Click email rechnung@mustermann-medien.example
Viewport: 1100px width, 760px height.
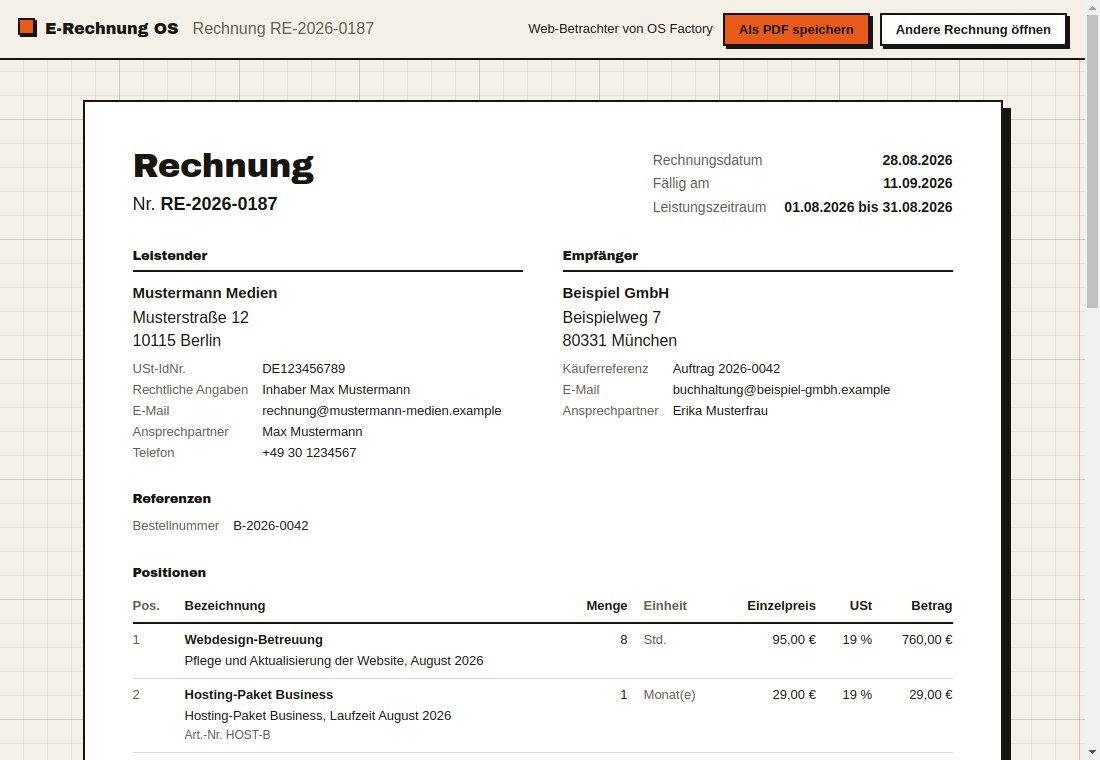tap(382, 411)
